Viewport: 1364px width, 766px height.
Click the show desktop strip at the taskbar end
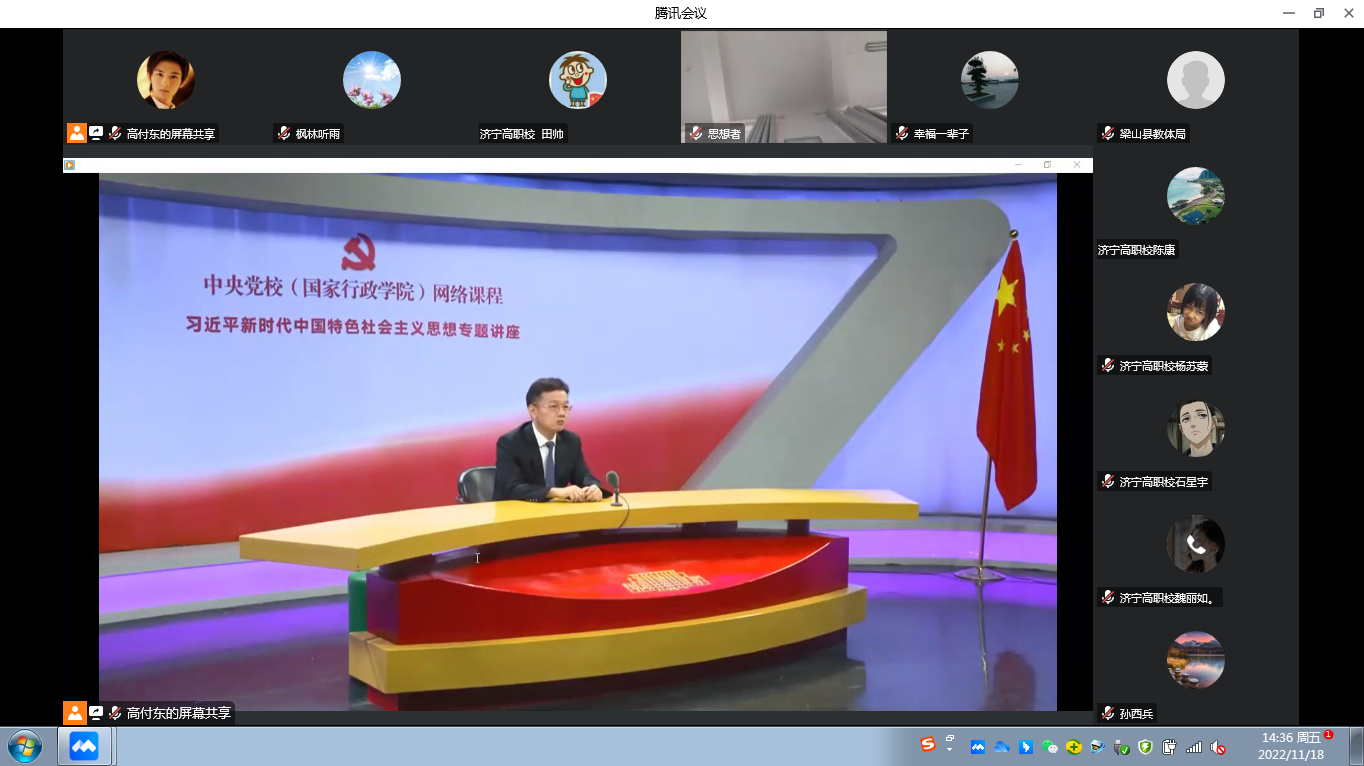tap(1356, 746)
